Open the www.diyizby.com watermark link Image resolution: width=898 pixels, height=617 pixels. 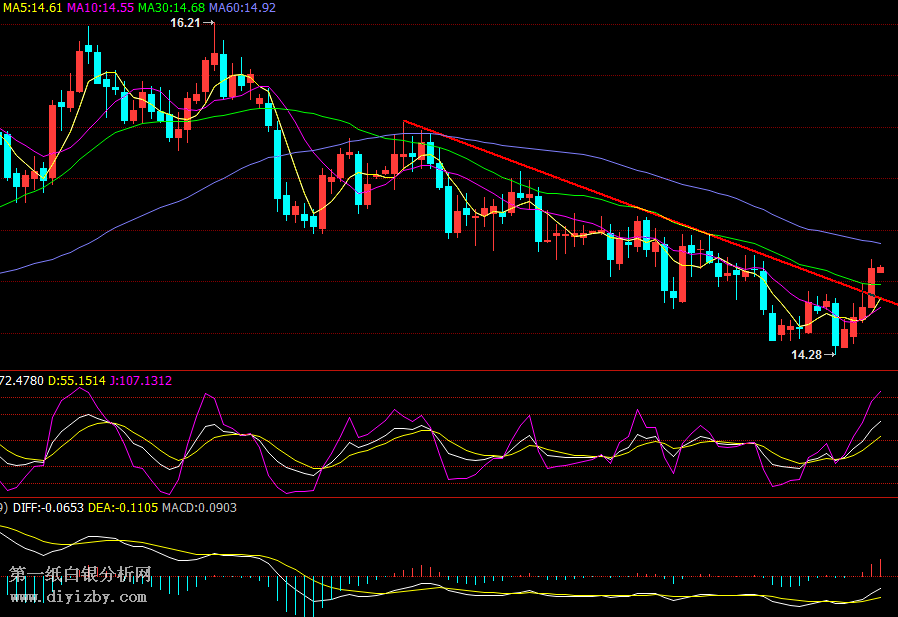point(79,597)
